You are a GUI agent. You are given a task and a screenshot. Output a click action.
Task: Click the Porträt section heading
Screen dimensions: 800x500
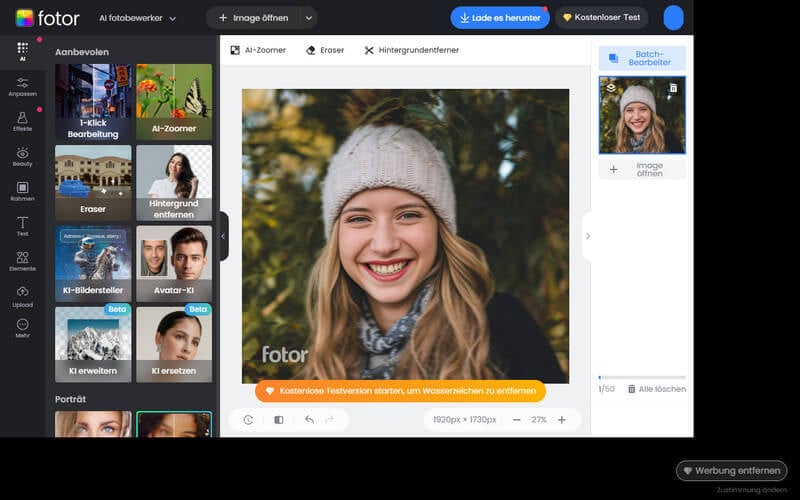pos(70,399)
